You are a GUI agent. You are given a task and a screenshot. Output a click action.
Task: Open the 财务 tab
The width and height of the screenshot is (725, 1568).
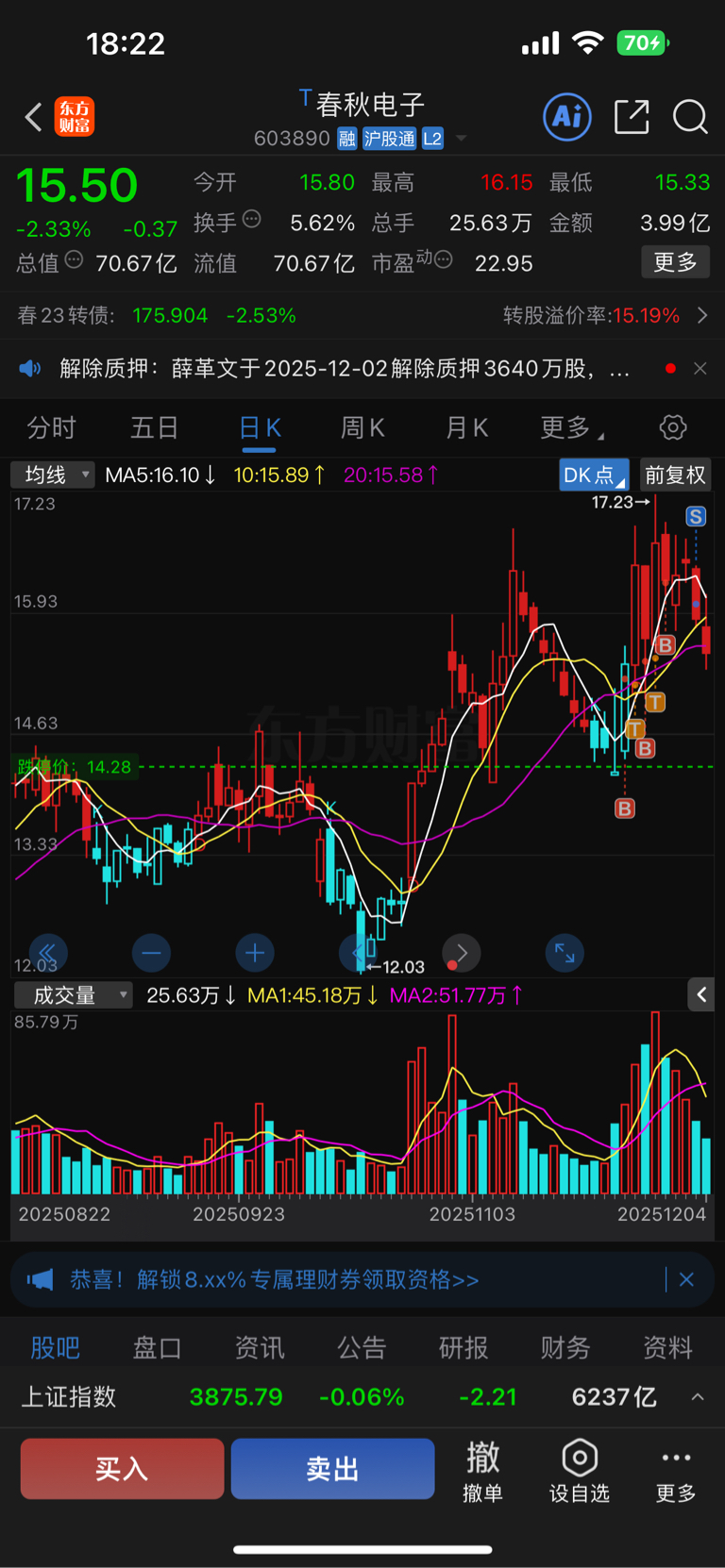click(565, 1347)
